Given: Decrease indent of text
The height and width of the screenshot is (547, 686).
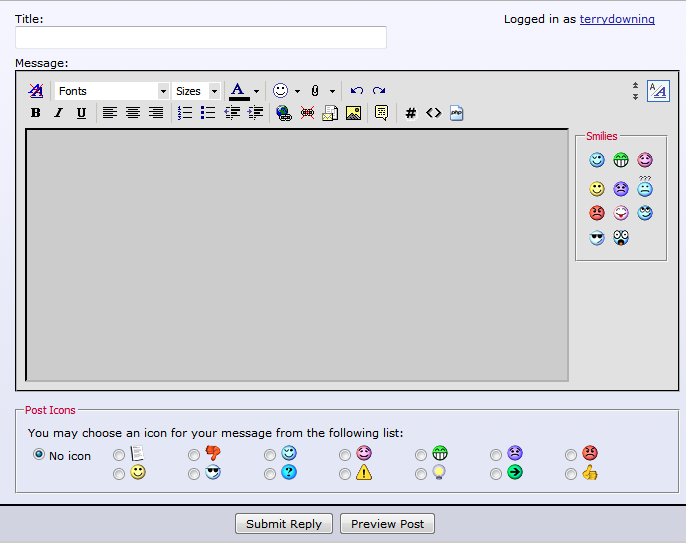Looking at the screenshot, I should point(232,113).
